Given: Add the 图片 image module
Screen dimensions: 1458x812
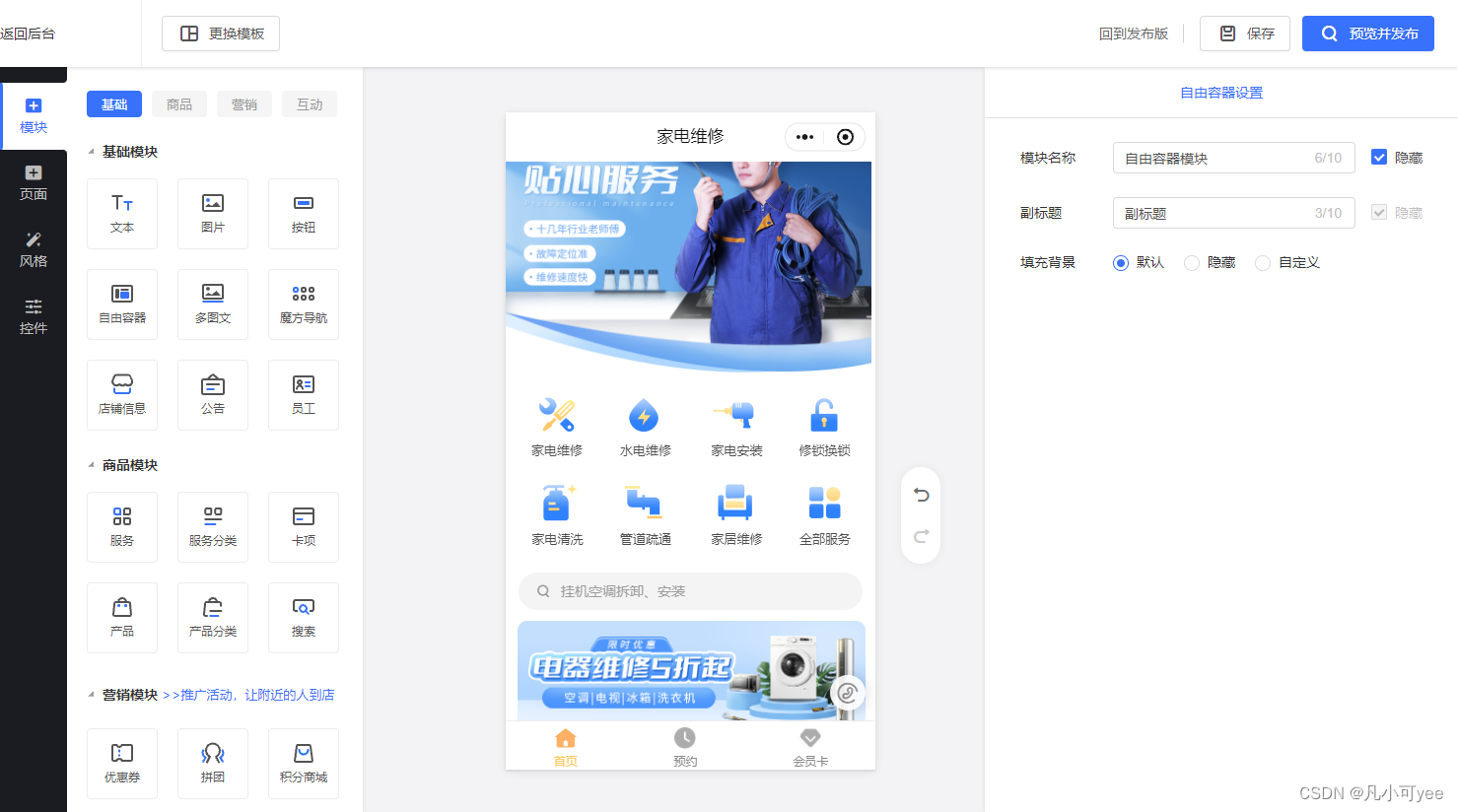Looking at the screenshot, I should 213,214.
